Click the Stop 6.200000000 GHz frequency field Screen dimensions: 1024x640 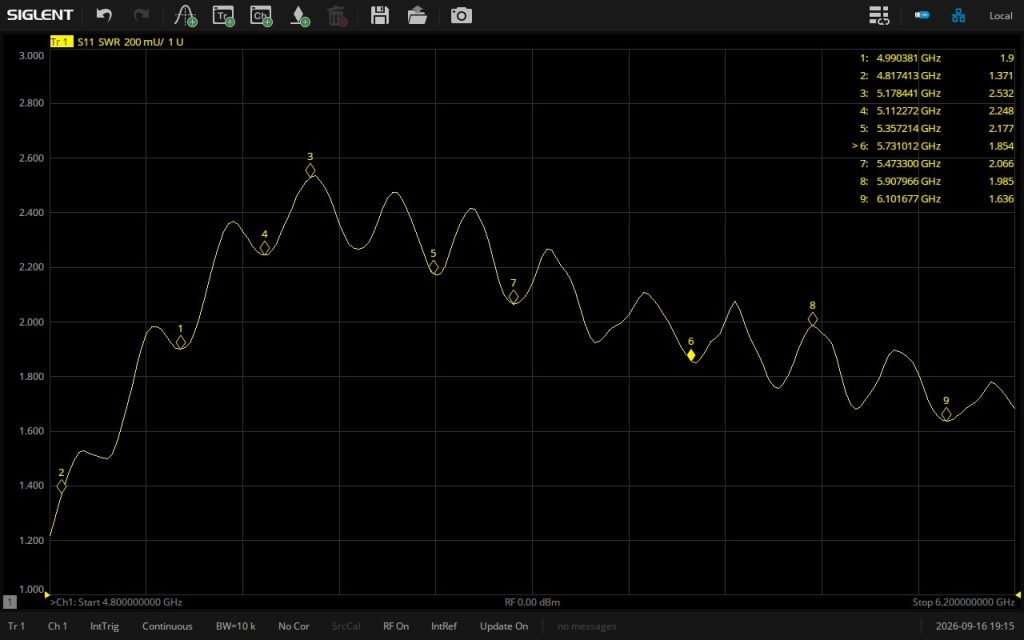963,602
